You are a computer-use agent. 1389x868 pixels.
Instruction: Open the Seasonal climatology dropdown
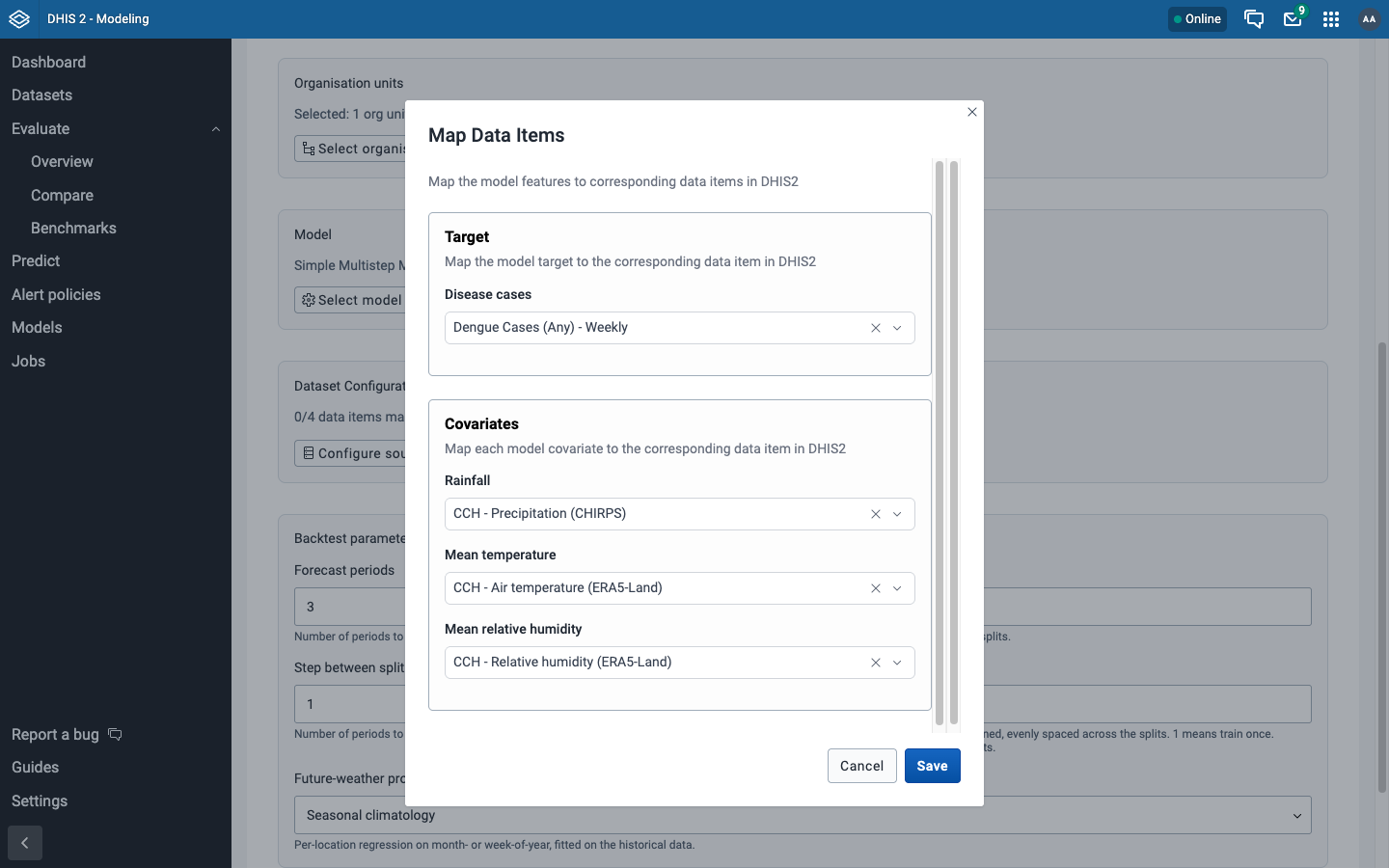pyautogui.click(x=803, y=815)
